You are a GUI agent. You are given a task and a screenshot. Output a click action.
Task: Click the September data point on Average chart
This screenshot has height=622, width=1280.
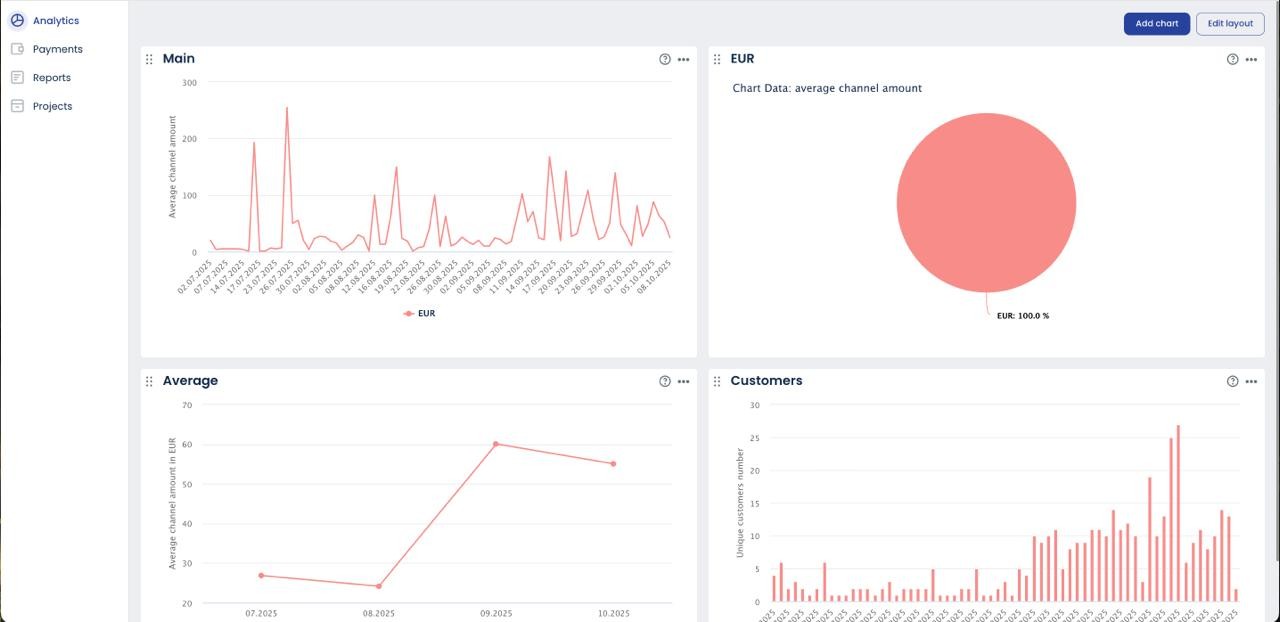click(x=498, y=444)
